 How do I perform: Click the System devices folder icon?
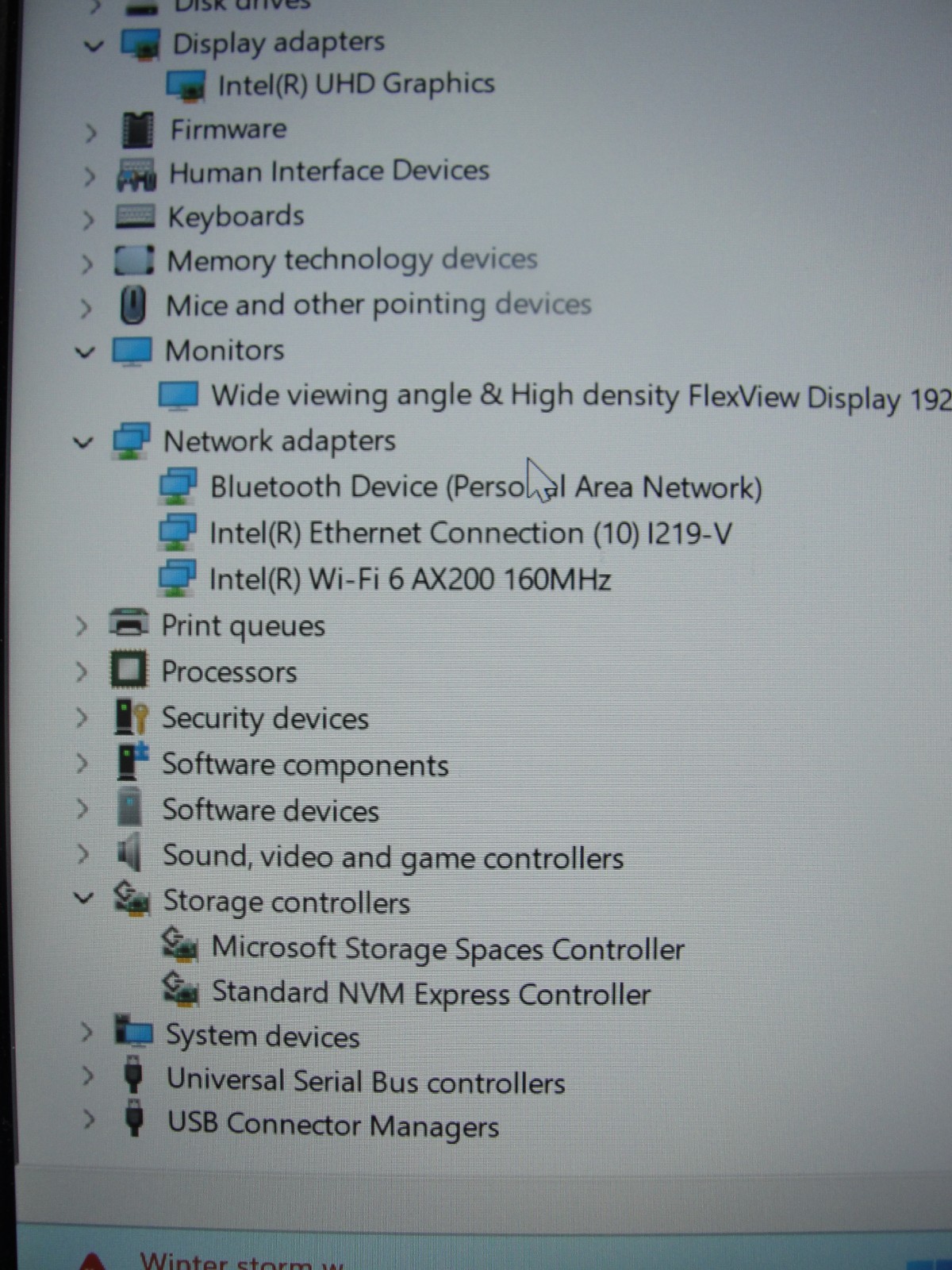point(133,1032)
